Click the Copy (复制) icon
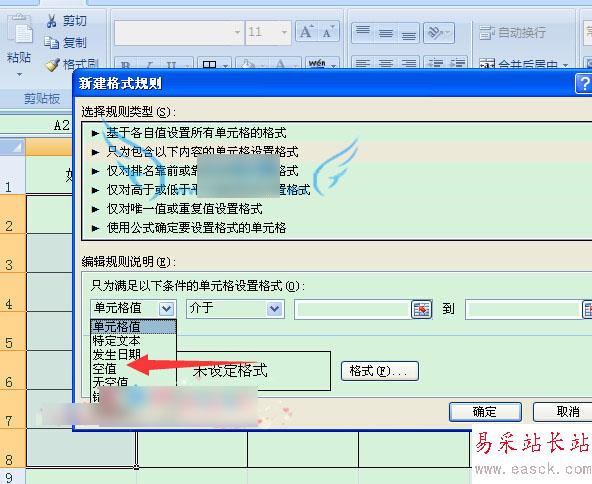 coord(51,42)
